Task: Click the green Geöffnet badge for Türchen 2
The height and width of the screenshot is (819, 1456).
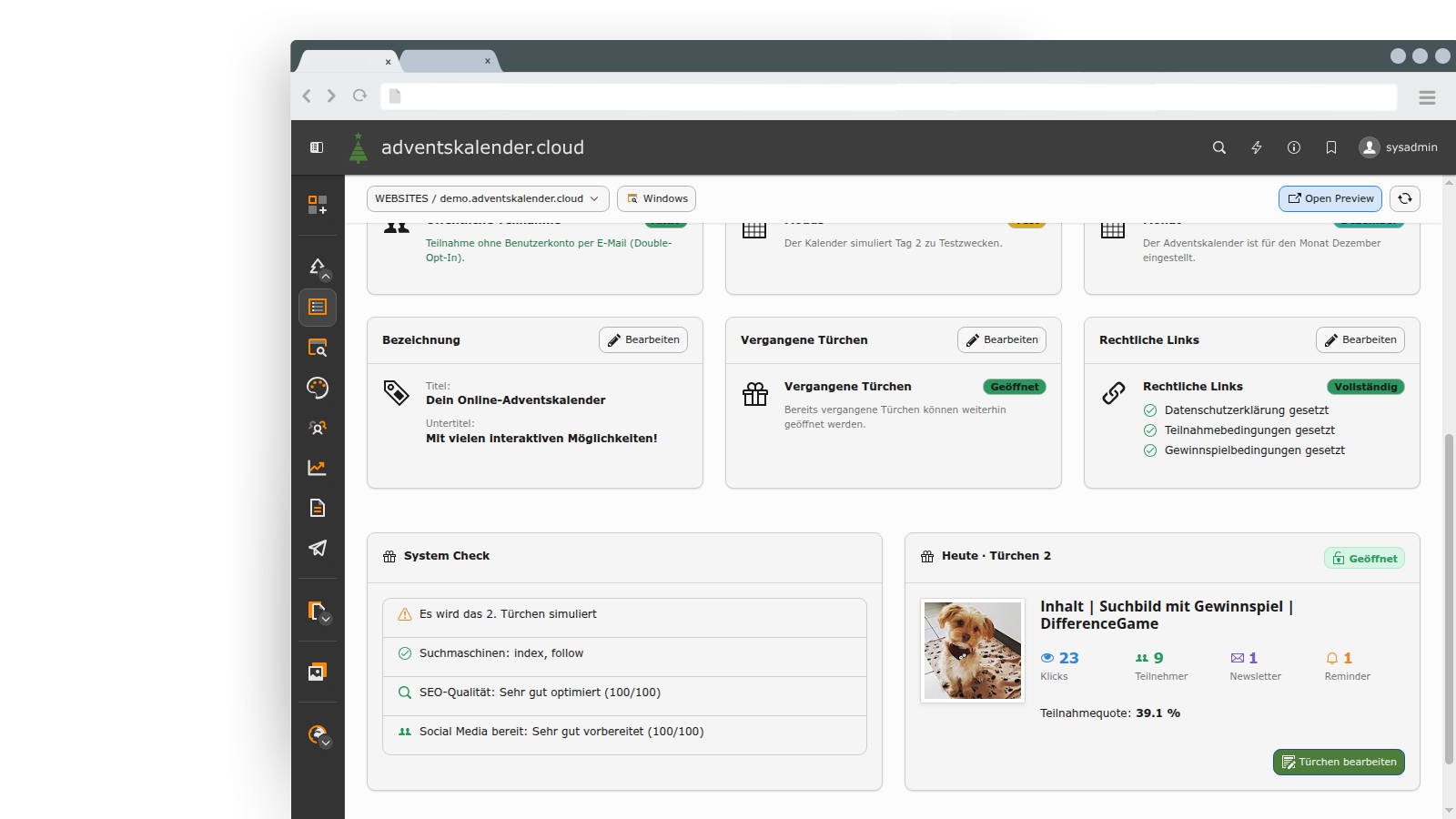Action: (1364, 559)
